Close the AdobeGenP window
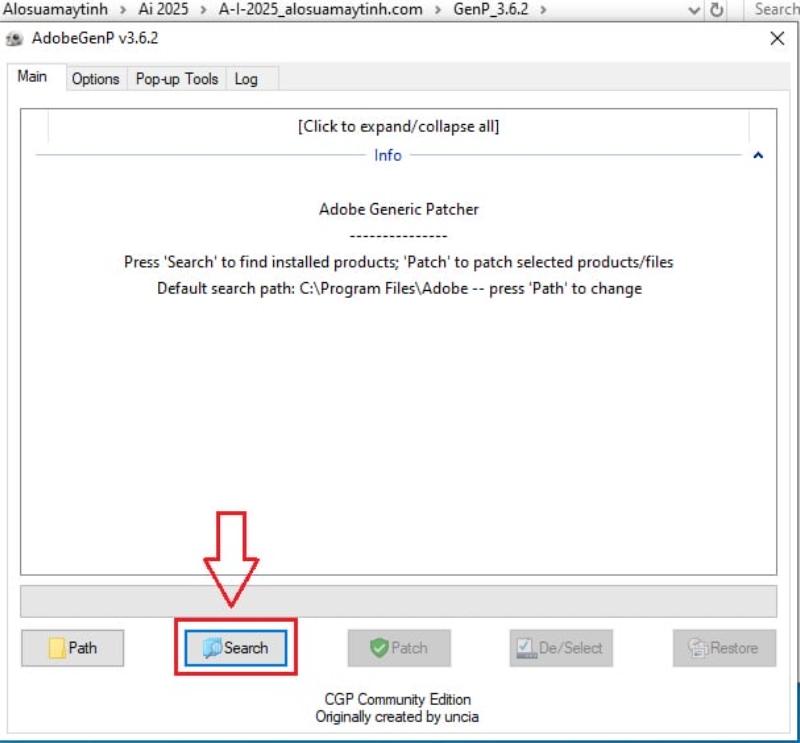This screenshot has width=800, height=743. (x=776, y=39)
